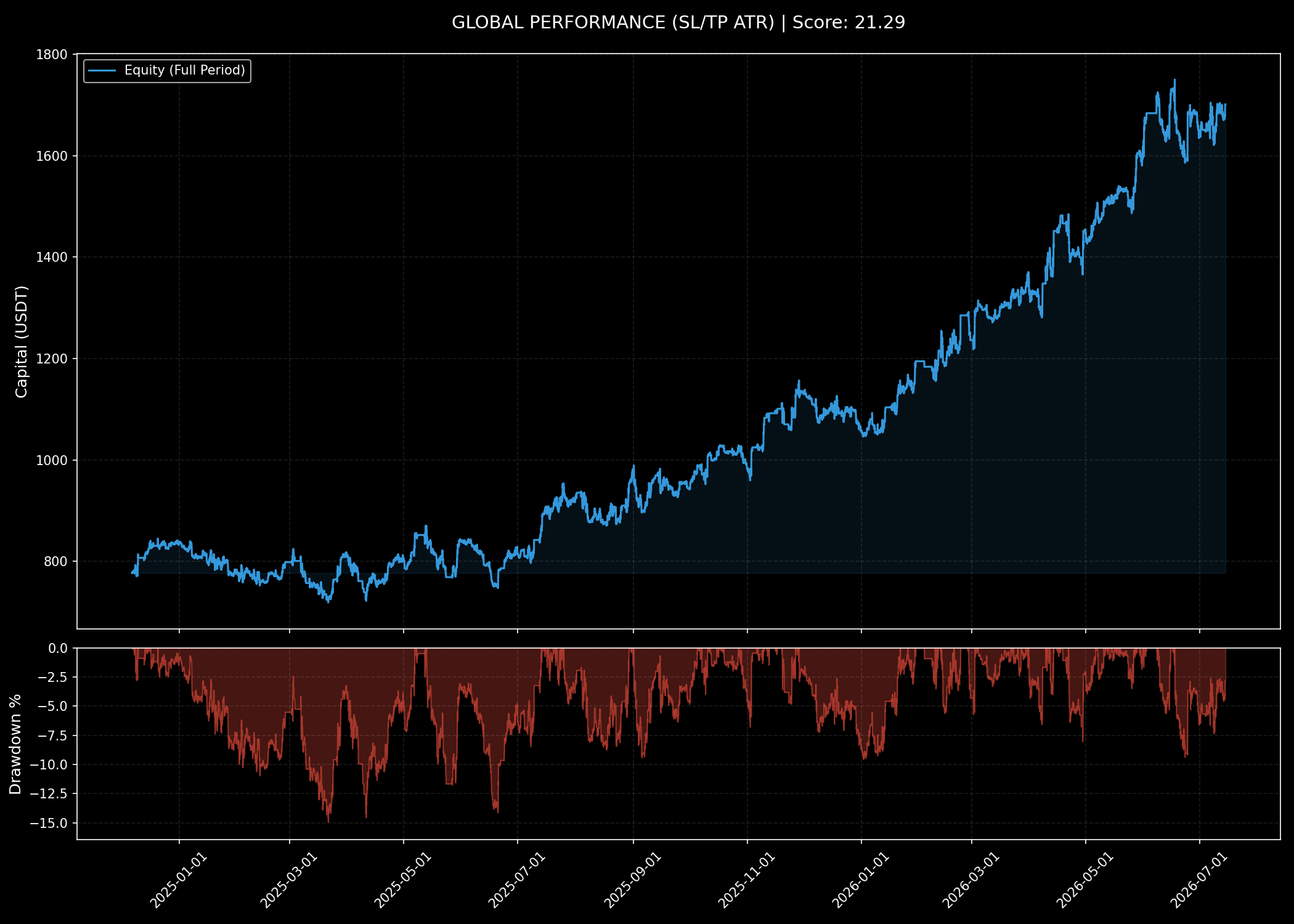Click the -7.5 drawdown axis tick
1294x924 pixels.
(x=52, y=736)
